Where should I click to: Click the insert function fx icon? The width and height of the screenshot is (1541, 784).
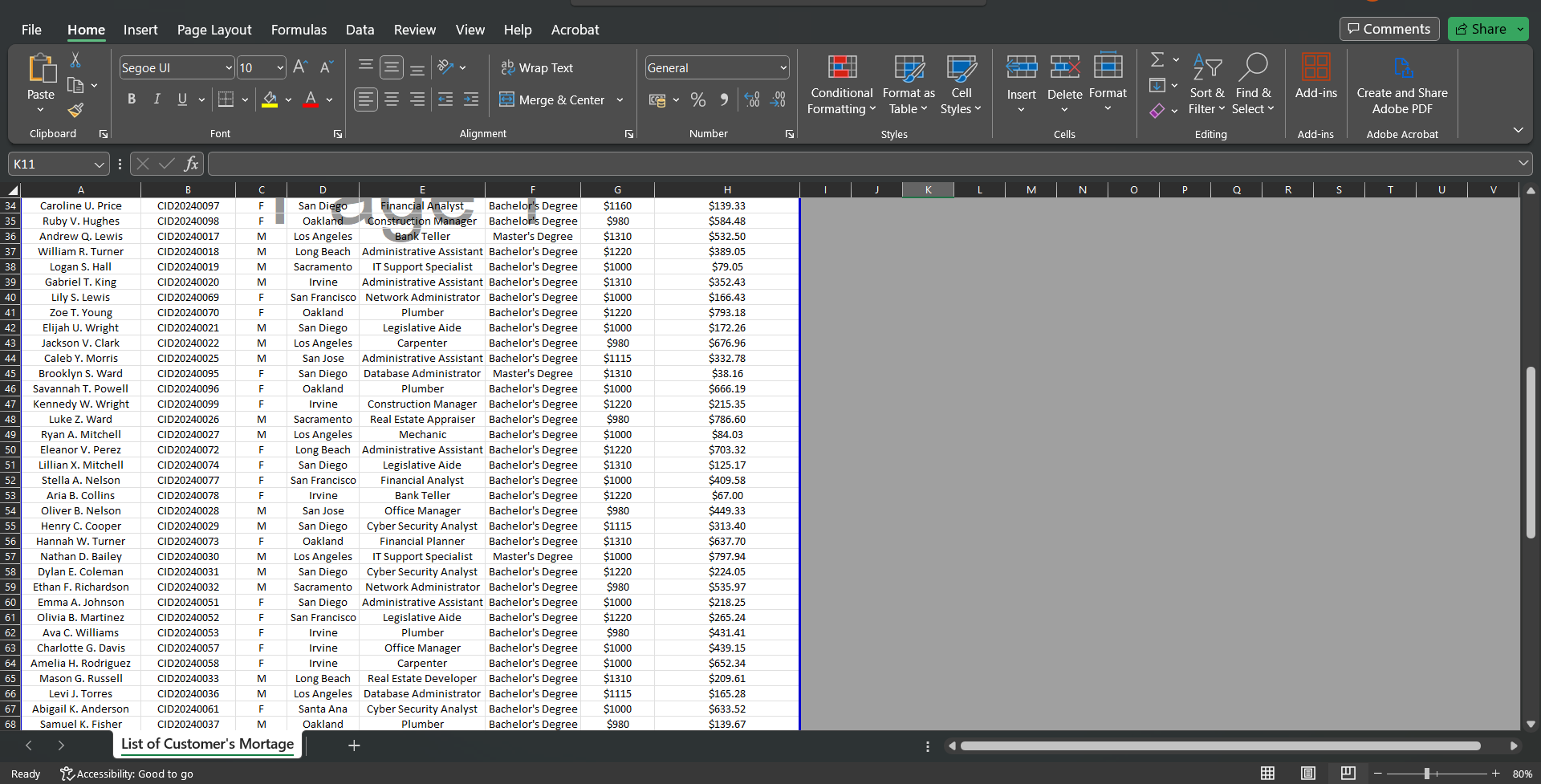(x=191, y=164)
